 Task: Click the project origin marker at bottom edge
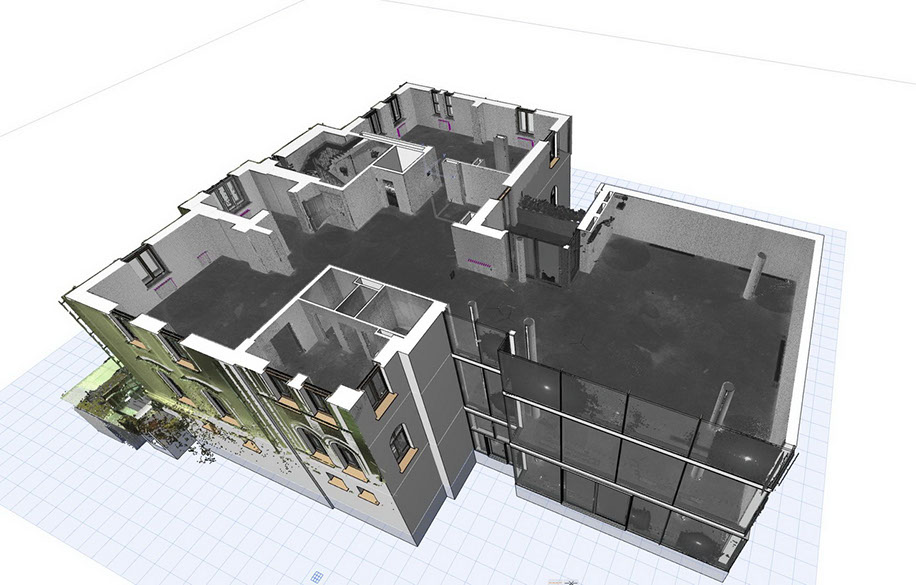click(x=569, y=579)
